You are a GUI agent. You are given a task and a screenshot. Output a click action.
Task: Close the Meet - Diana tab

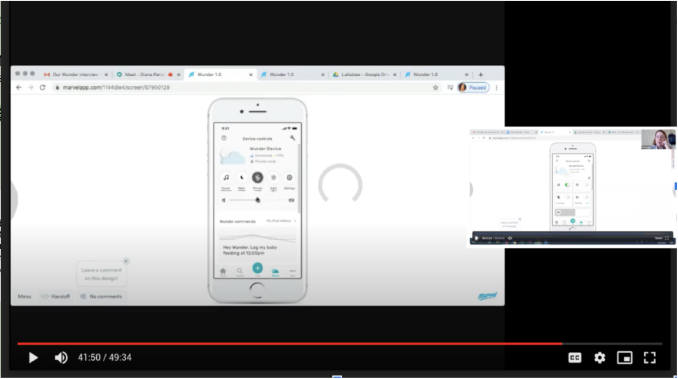click(x=179, y=75)
